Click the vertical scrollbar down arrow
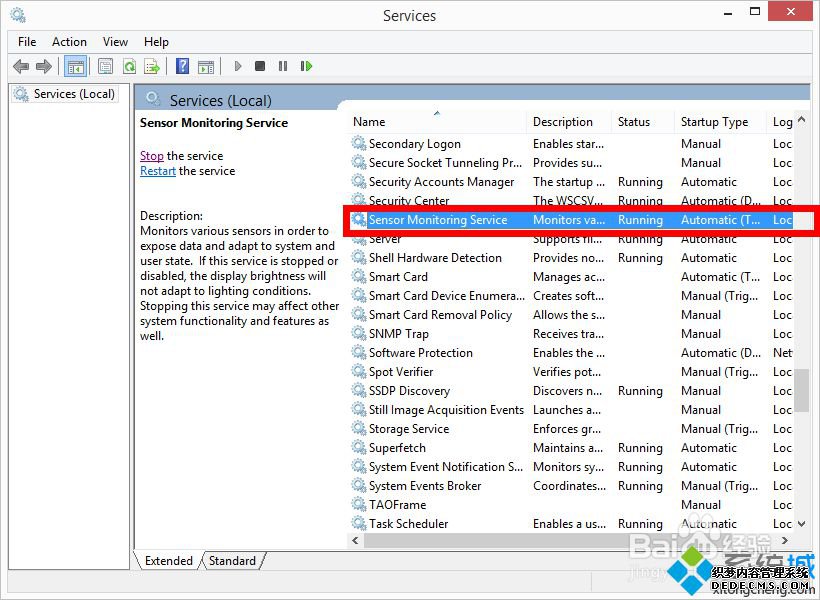 click(801, 524)
